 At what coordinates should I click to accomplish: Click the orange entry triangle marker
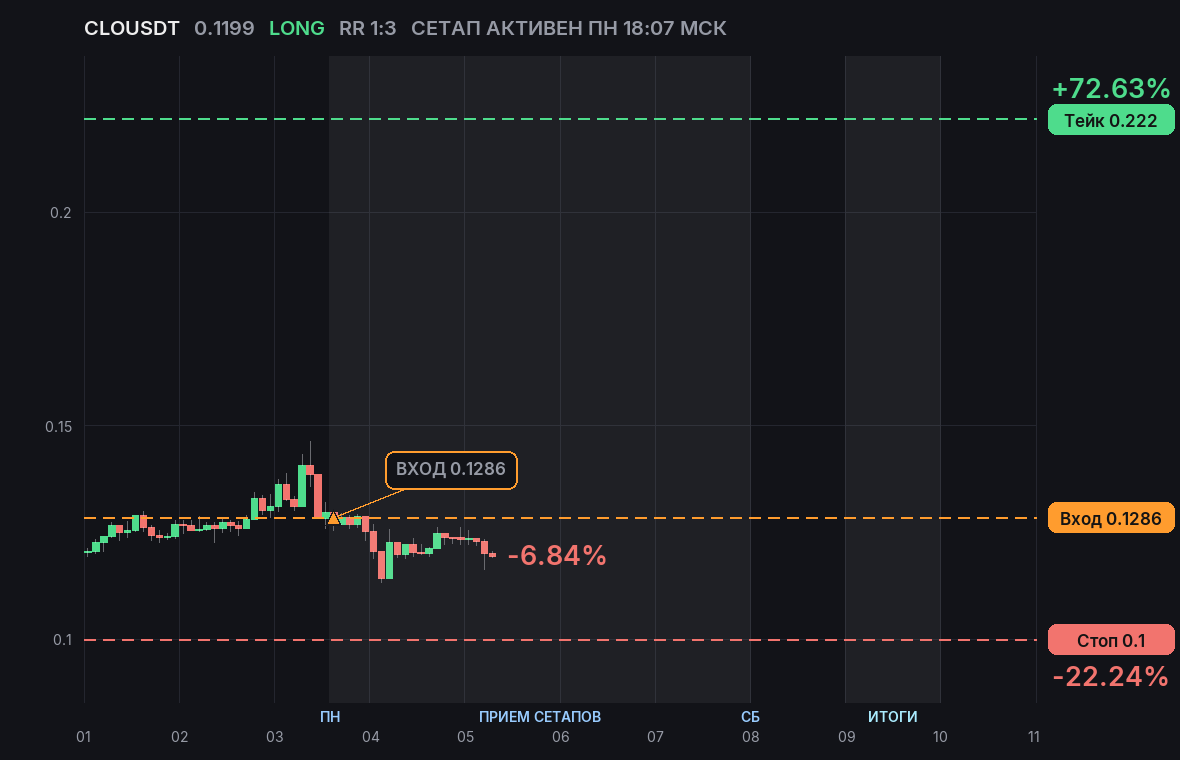tap(333, 518)
